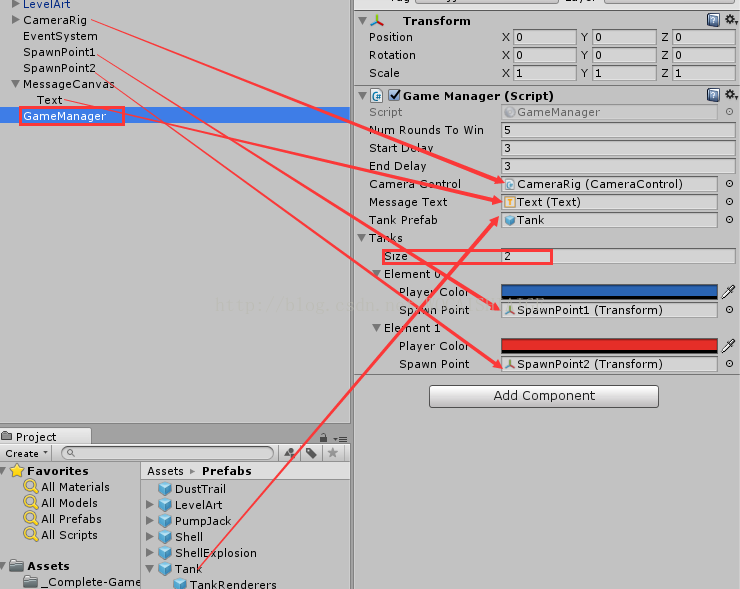
Task: Click the Search by Label tag icon
Action: coord(311,453)
